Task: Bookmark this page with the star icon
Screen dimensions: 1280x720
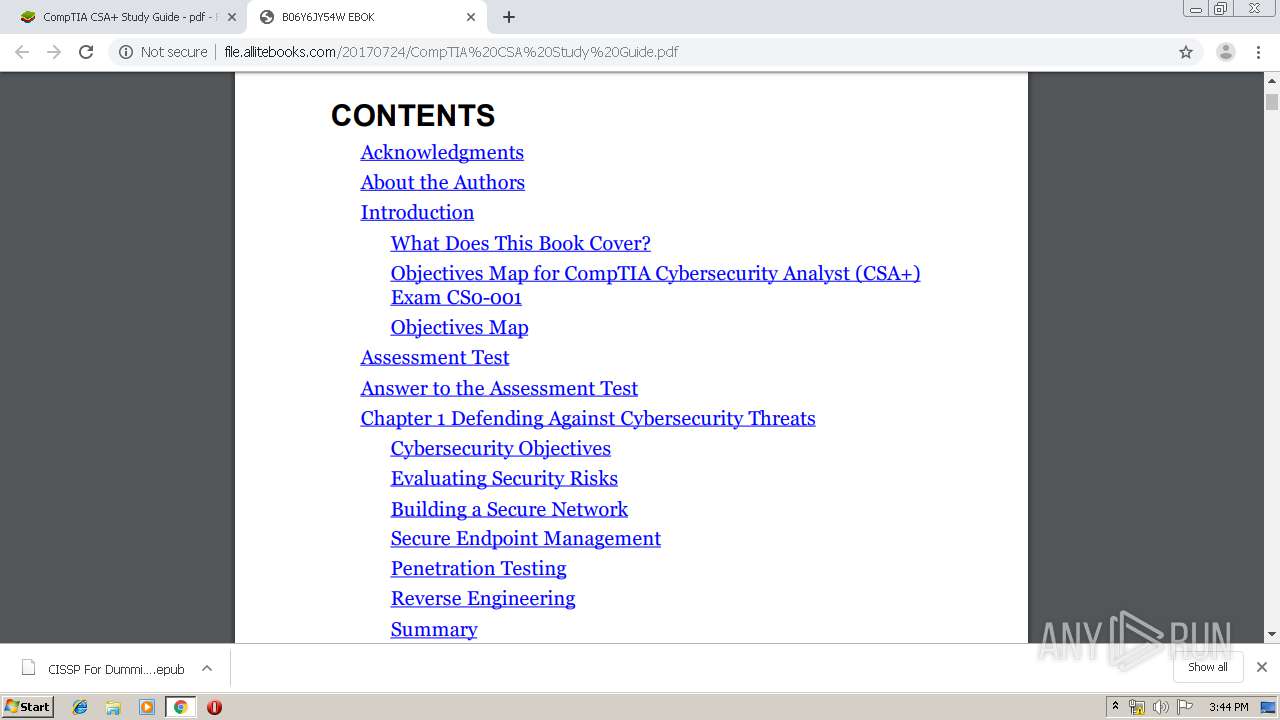Action: tap(1186, 52)
